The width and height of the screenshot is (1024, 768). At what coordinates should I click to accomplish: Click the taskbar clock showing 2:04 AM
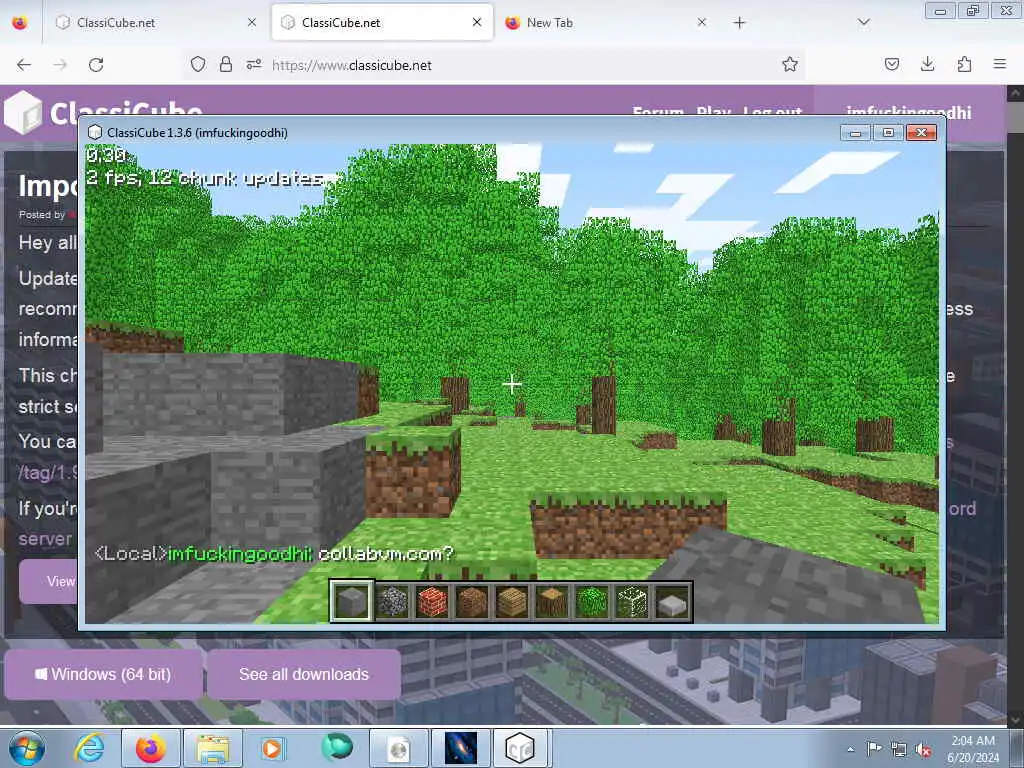click(x=973, y=749)
